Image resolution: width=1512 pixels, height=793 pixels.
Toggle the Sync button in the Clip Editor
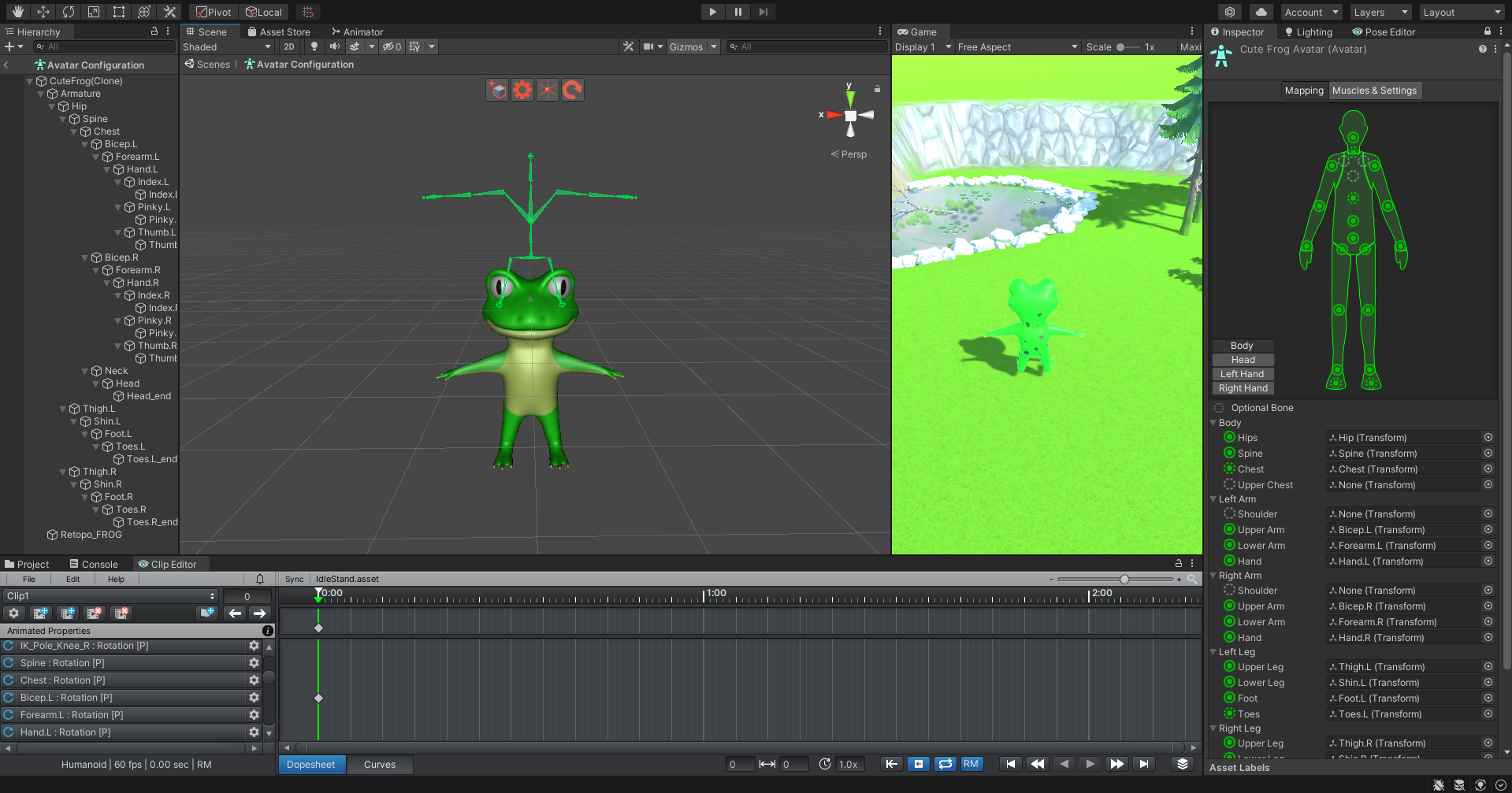(x=295, y=579)
